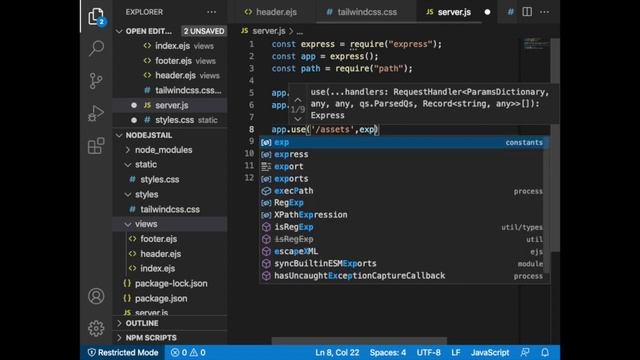The width and height of the screenshot is (640, 360).
Task: Open the Explorer view in activity bar
Action: tap(96, 16)
